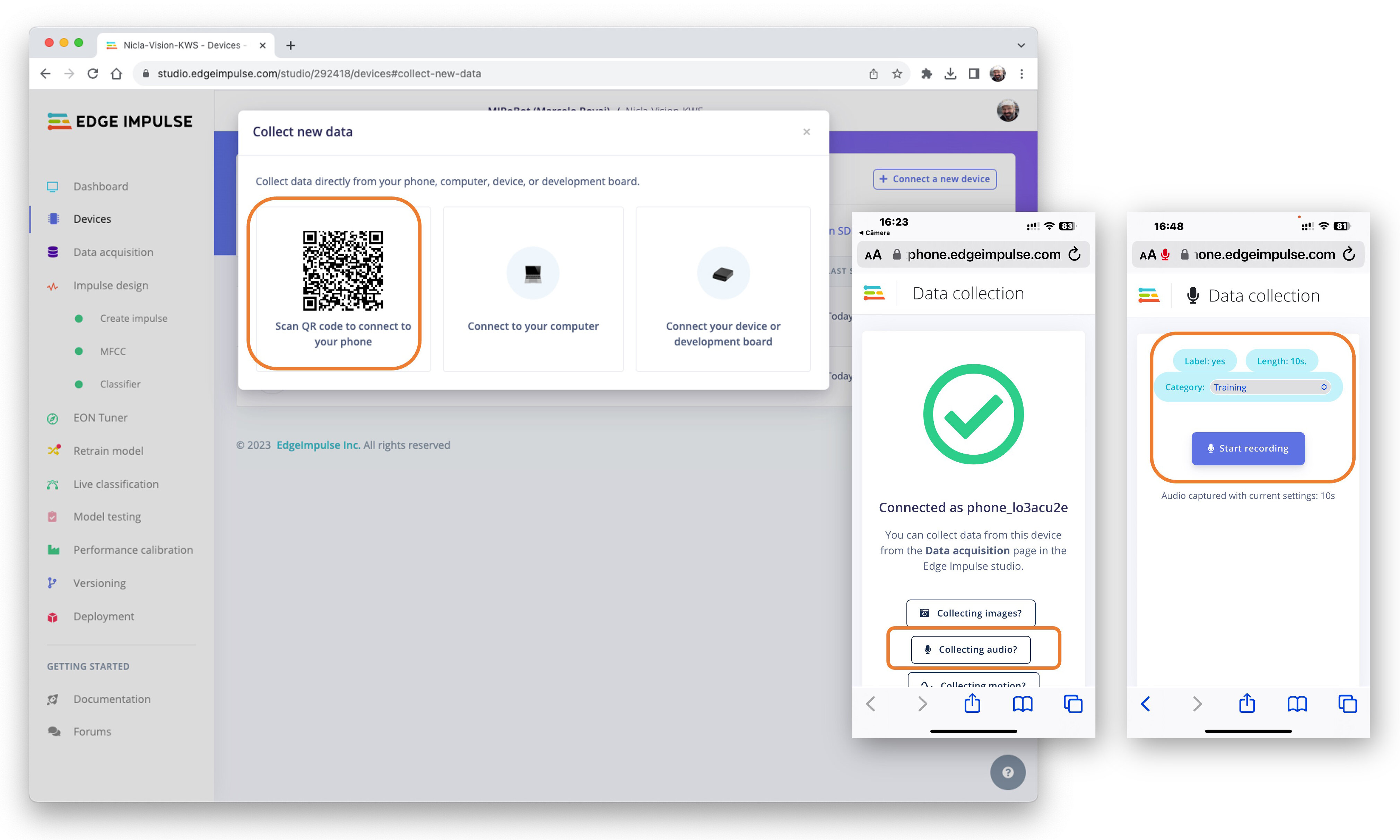
Task: Open Data acquisition in the sidebar
Action: (113, 253)
